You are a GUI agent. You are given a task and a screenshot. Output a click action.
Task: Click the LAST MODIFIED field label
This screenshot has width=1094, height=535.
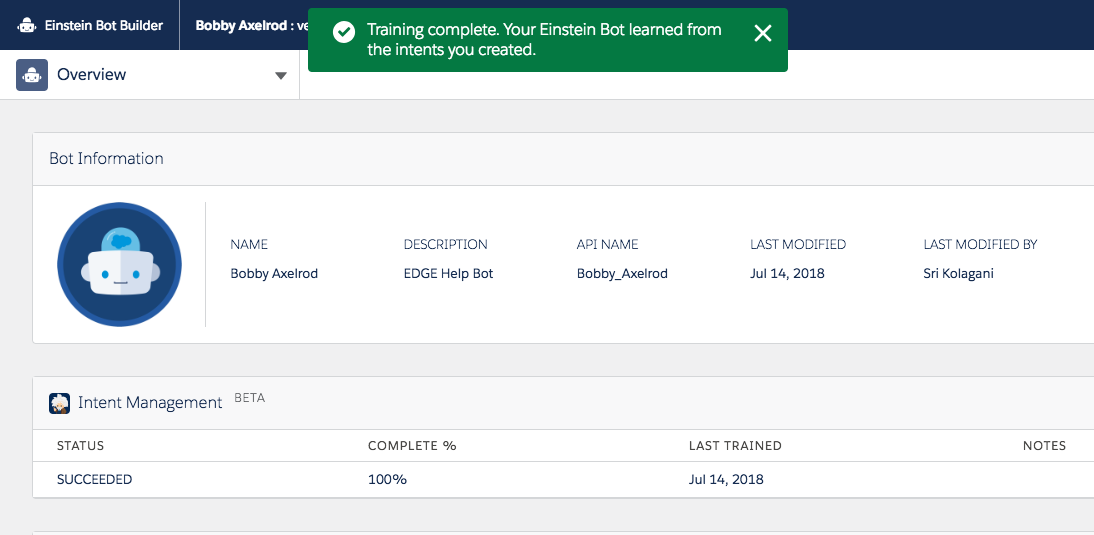pyautogui.click(x=798, y=245)
